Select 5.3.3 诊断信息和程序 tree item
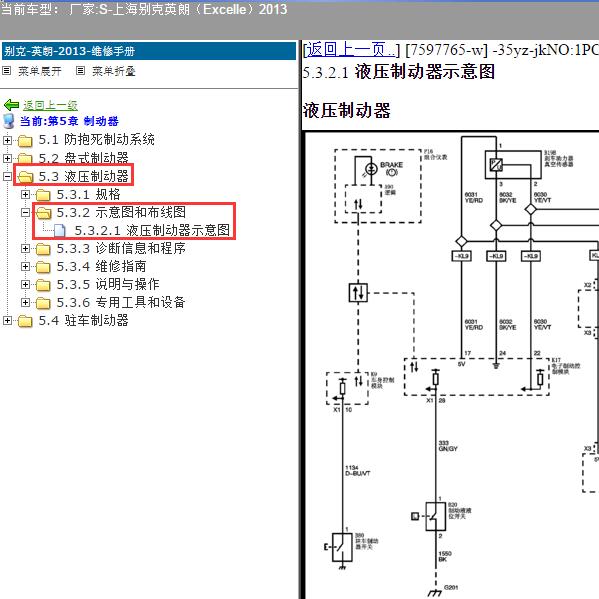The image size is (599, 599). pos(121,249)
